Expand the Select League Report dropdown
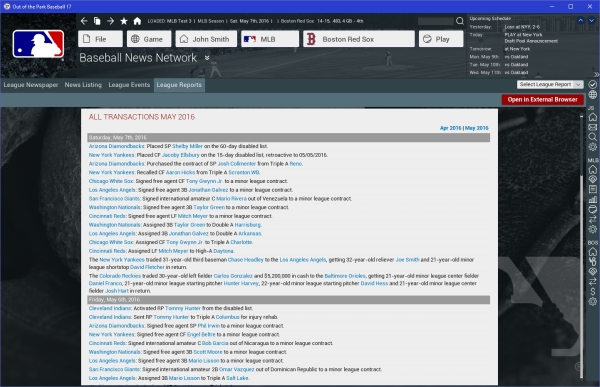Image resolution: width=600 pixels, height=387 pixels. (x=549, y=84)
